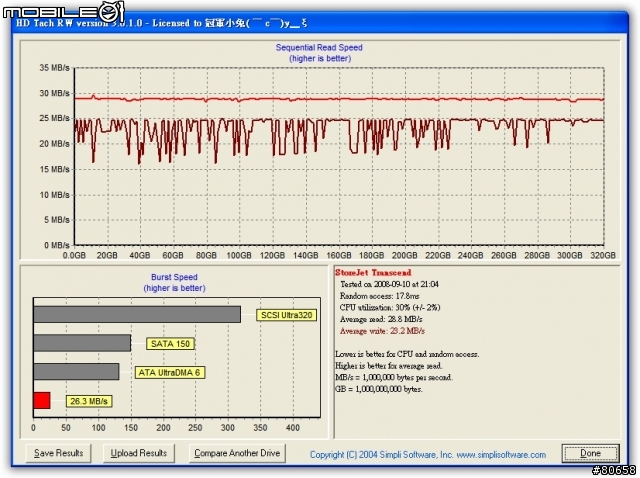The height and width of the screenshot is (478, 640).
Task: Click 'Average write: 23.2 MB/s' text
Action: [x=382, y=331]
